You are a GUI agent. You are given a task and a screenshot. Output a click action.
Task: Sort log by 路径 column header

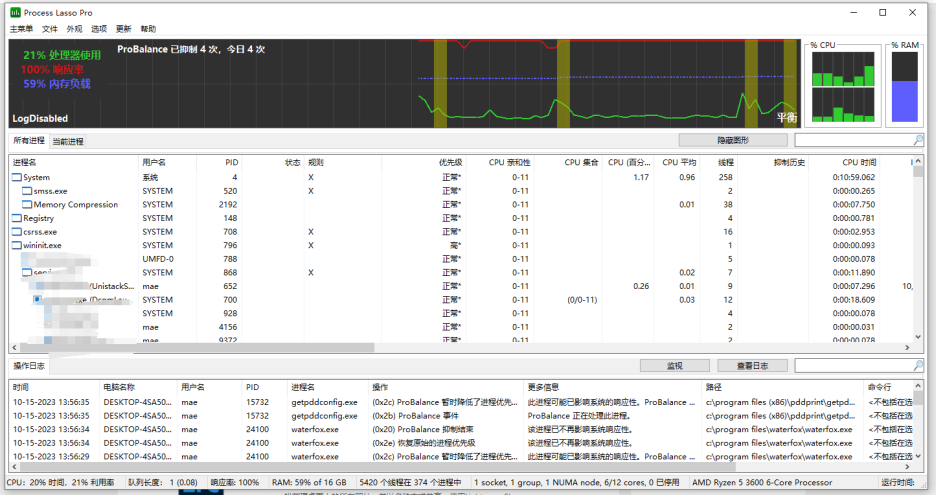point(782,387)
